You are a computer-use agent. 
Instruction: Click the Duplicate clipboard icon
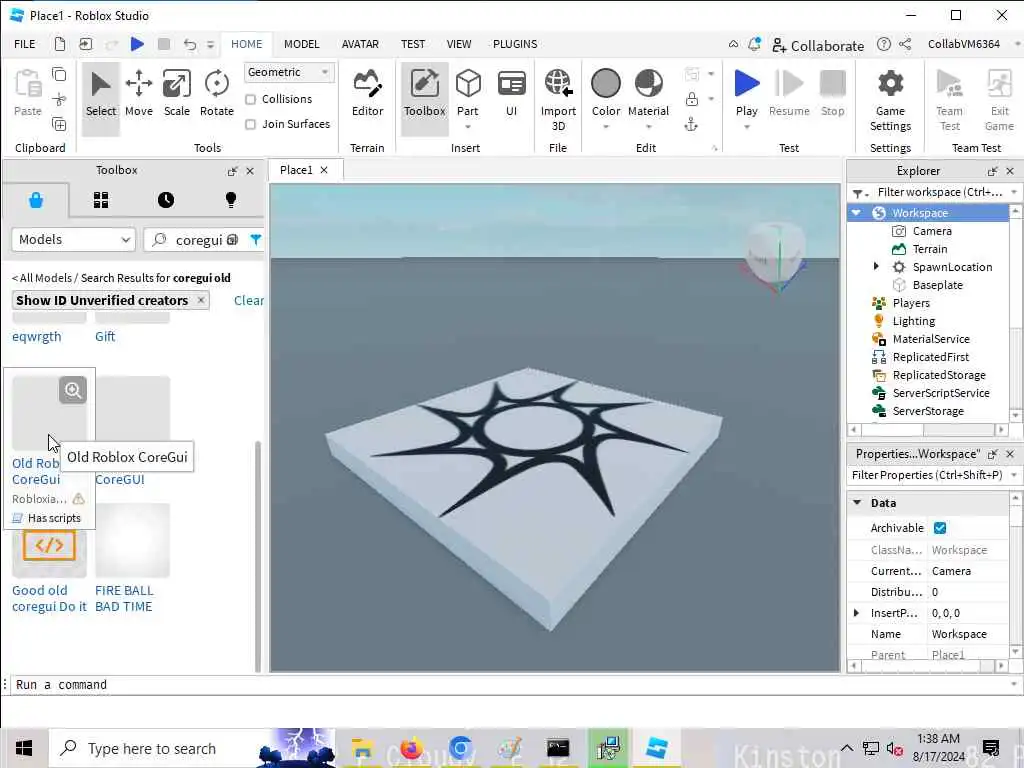coord(59,124)
